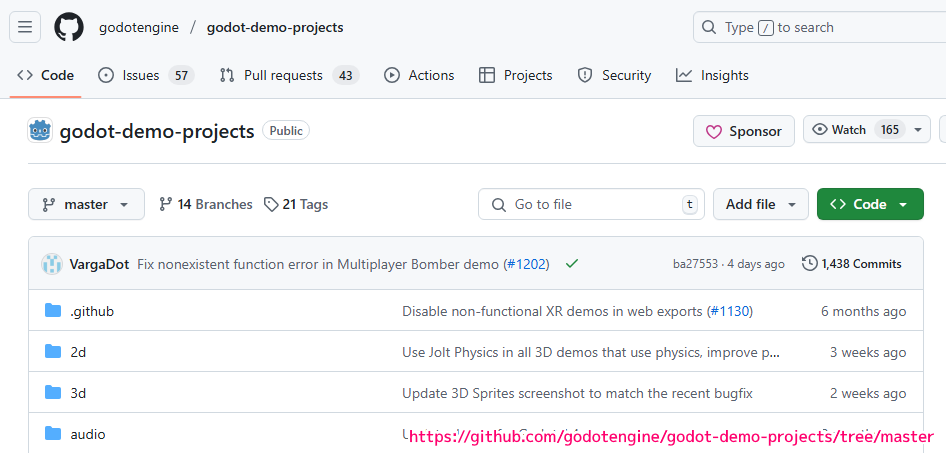Image resolution: width=946 pixels, height=453 pixels.
Task: Open the master branch selector dropdown
Action: (x=86, y=204)
